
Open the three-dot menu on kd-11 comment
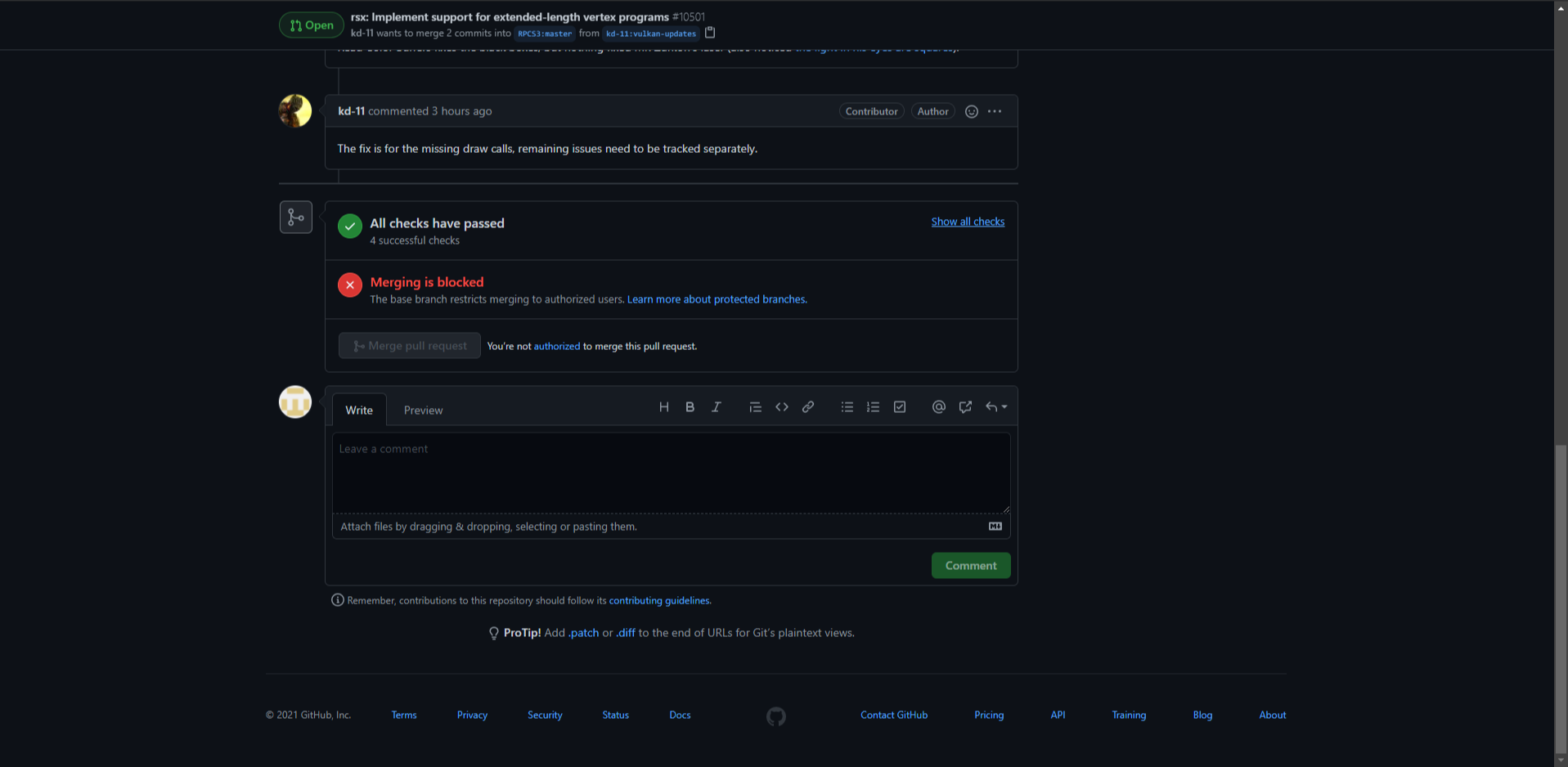click(995, 111)
